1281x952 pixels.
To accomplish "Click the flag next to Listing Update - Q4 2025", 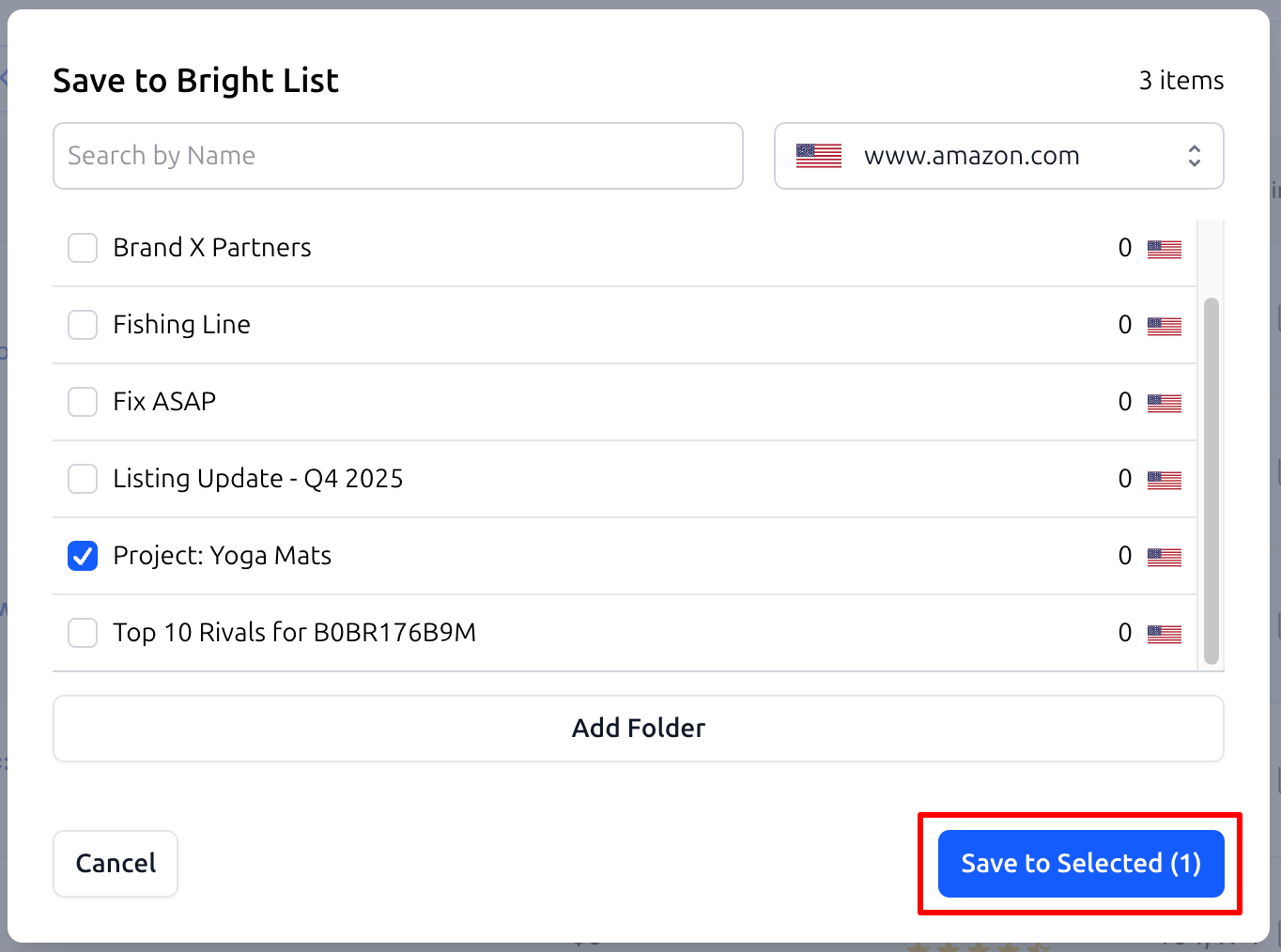I will (1165, 479).
